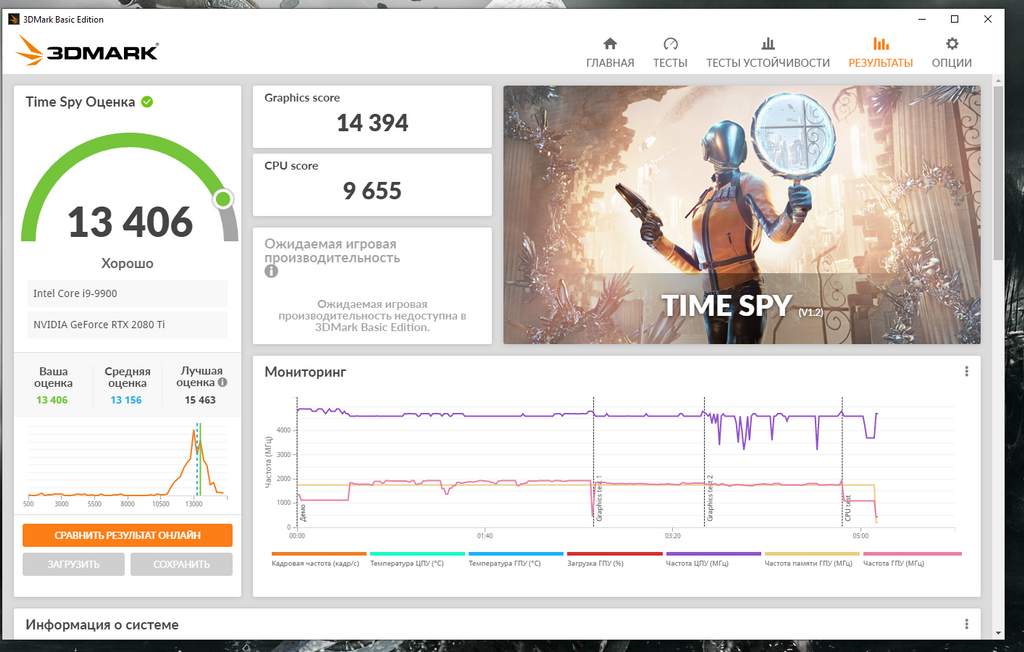This screenshot has width=1024, height=652.
Task: Click the Загрузить button
Action: coord(73,564)
